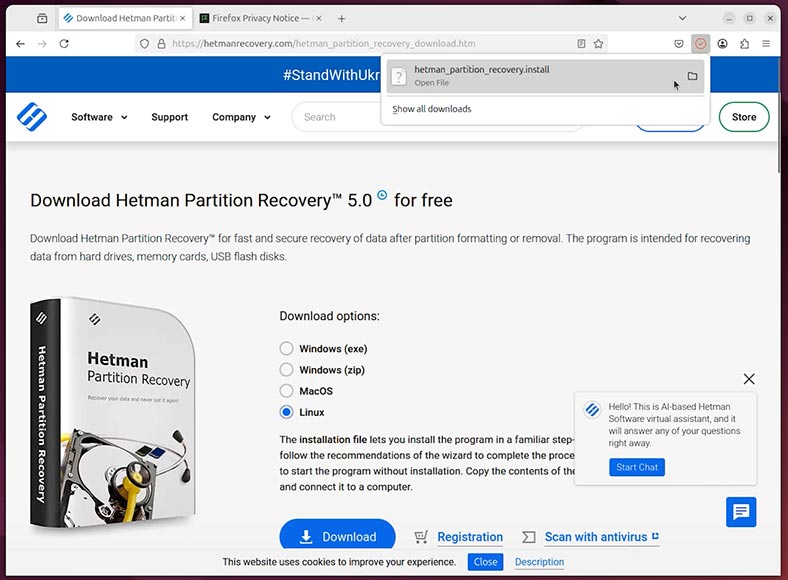Select the Windows (zip) radio option

tap(286, 369)
